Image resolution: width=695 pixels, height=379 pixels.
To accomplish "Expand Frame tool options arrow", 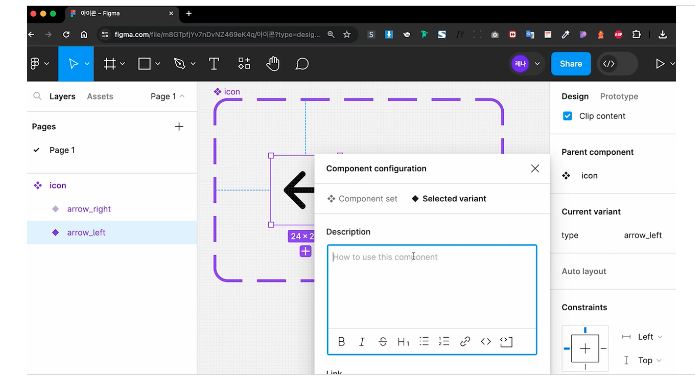I will point(123,64).
